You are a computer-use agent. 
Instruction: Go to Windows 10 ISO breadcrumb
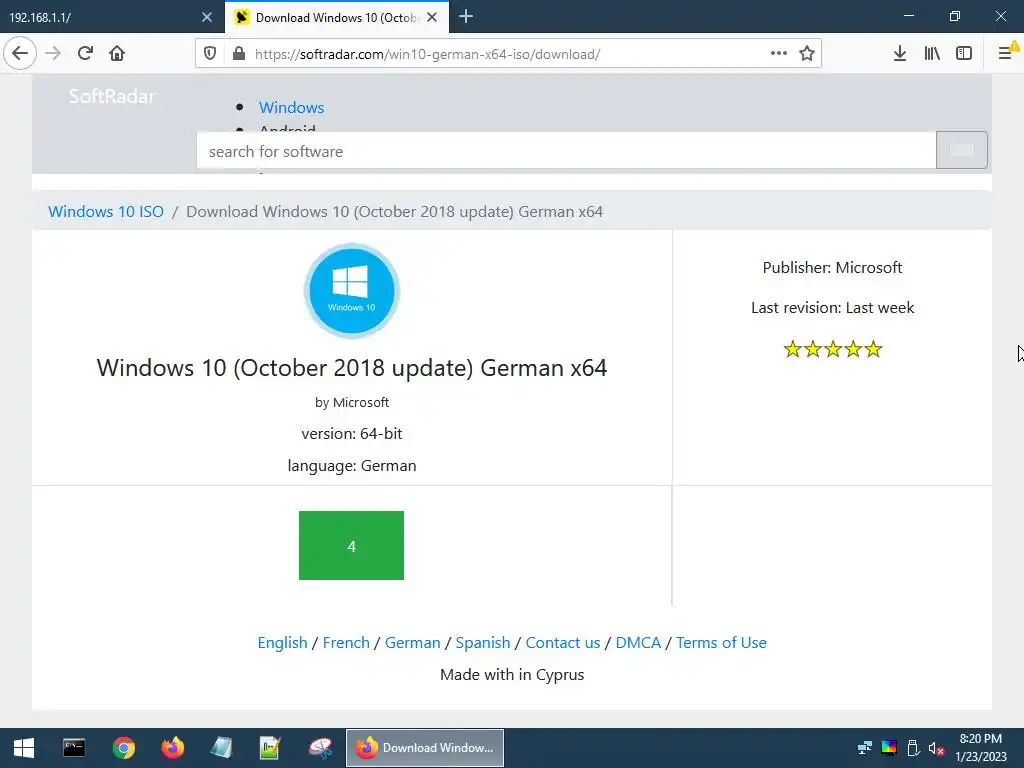[106, 212]
